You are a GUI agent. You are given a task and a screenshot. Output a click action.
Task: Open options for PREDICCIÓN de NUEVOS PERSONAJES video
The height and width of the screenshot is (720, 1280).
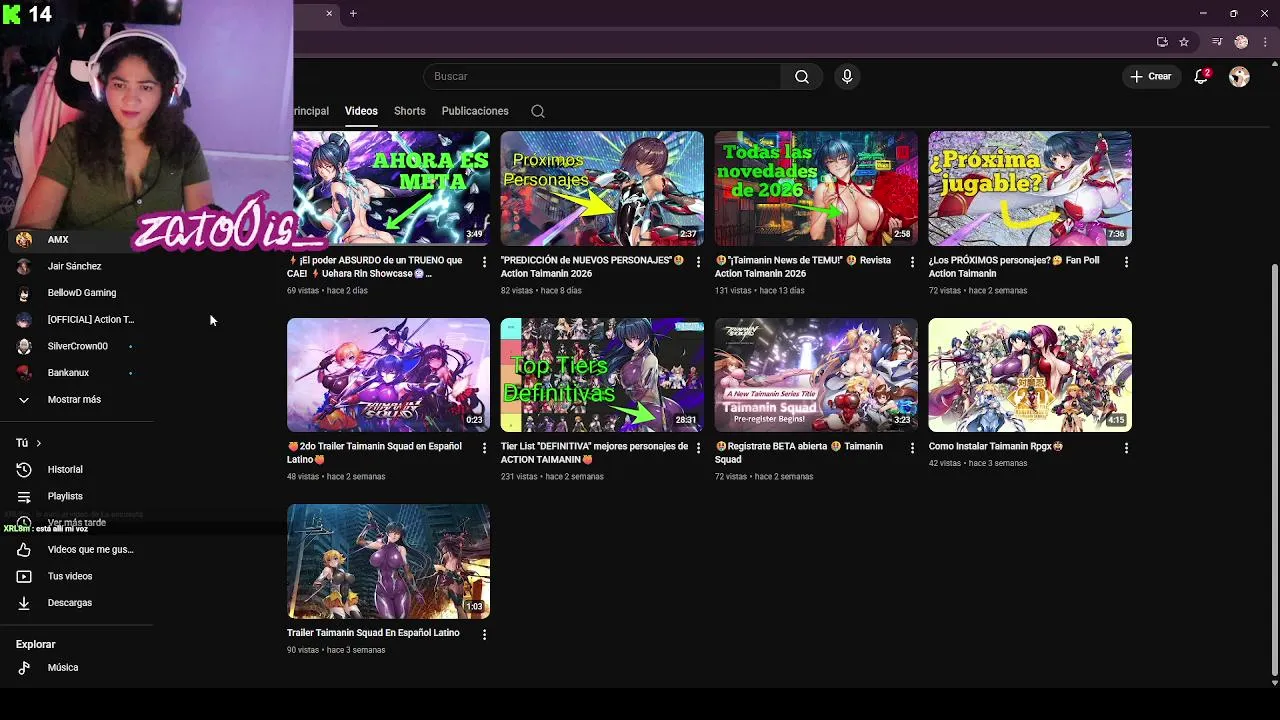(698, 262)
